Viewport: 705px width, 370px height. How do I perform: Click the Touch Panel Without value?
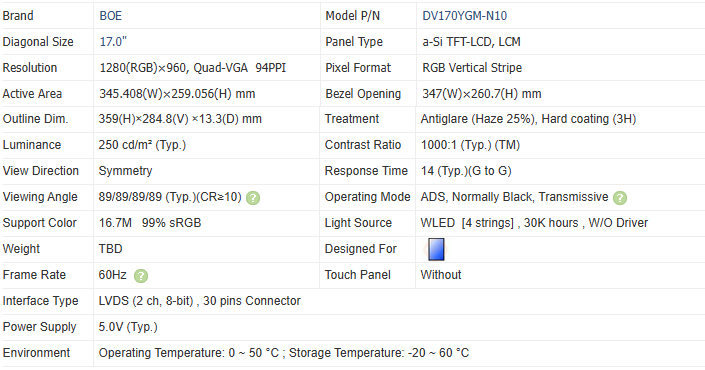pyautogui.click(x=441, y=275)
